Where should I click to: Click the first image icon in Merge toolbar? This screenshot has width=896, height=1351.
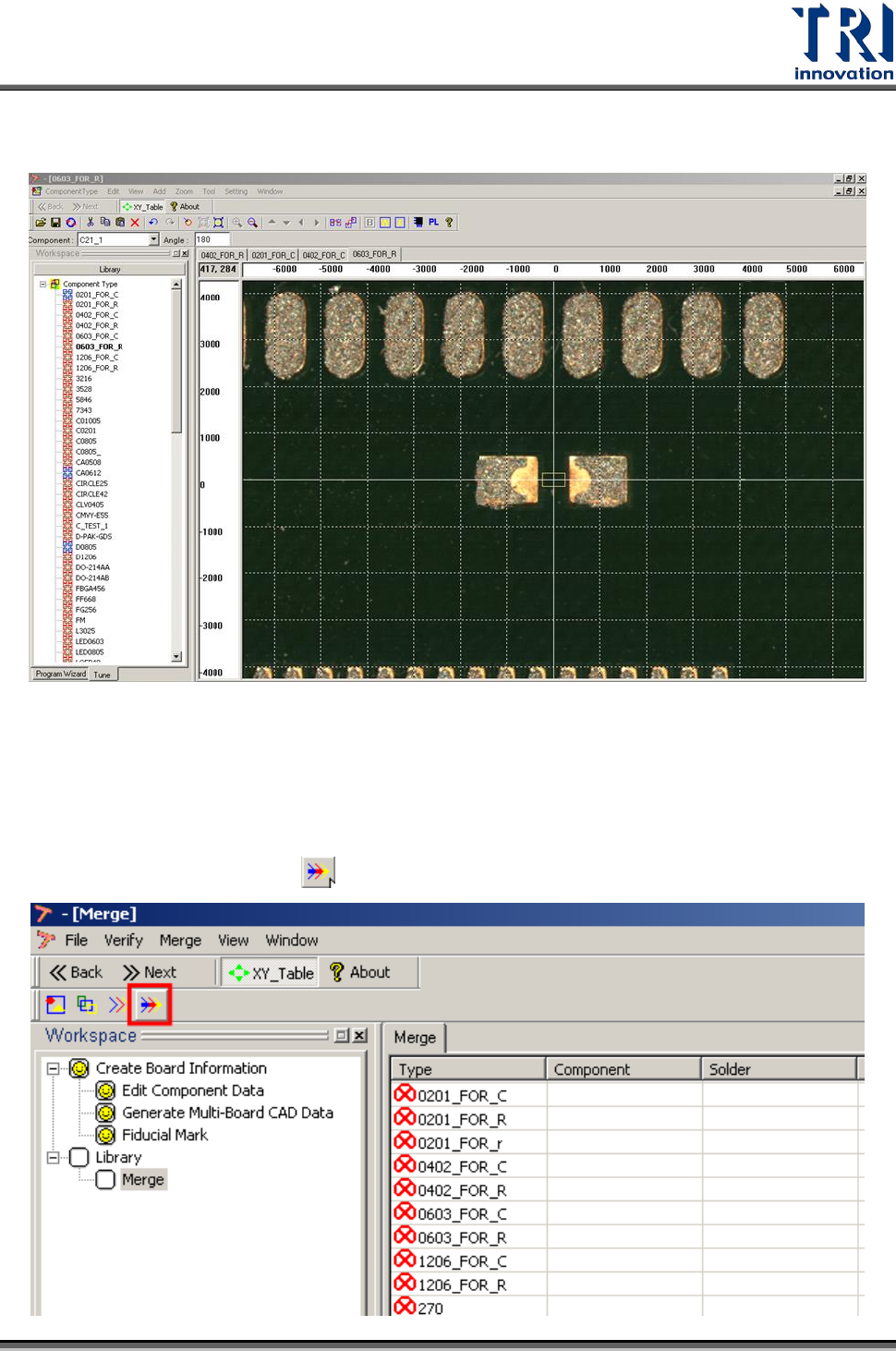coord(55,1004)
